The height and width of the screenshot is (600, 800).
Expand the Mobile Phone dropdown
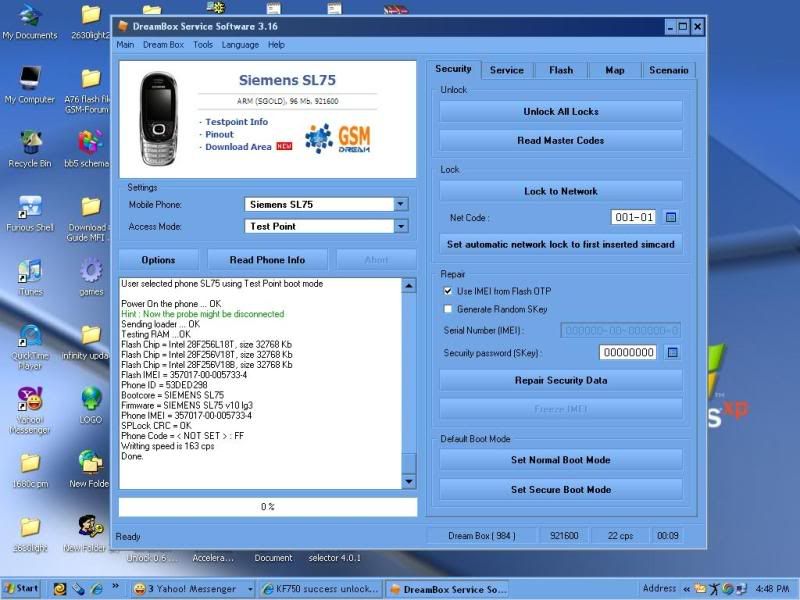401,204
